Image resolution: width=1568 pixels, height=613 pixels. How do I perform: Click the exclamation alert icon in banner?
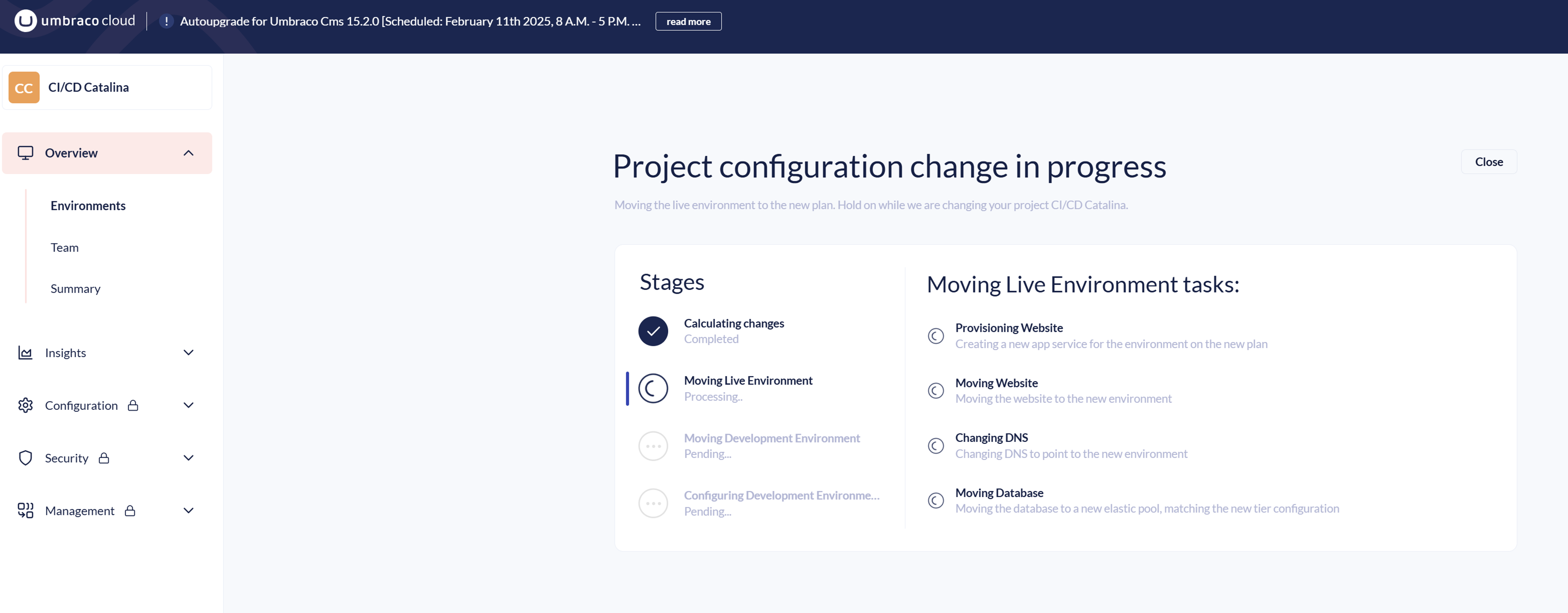[166, 21]
